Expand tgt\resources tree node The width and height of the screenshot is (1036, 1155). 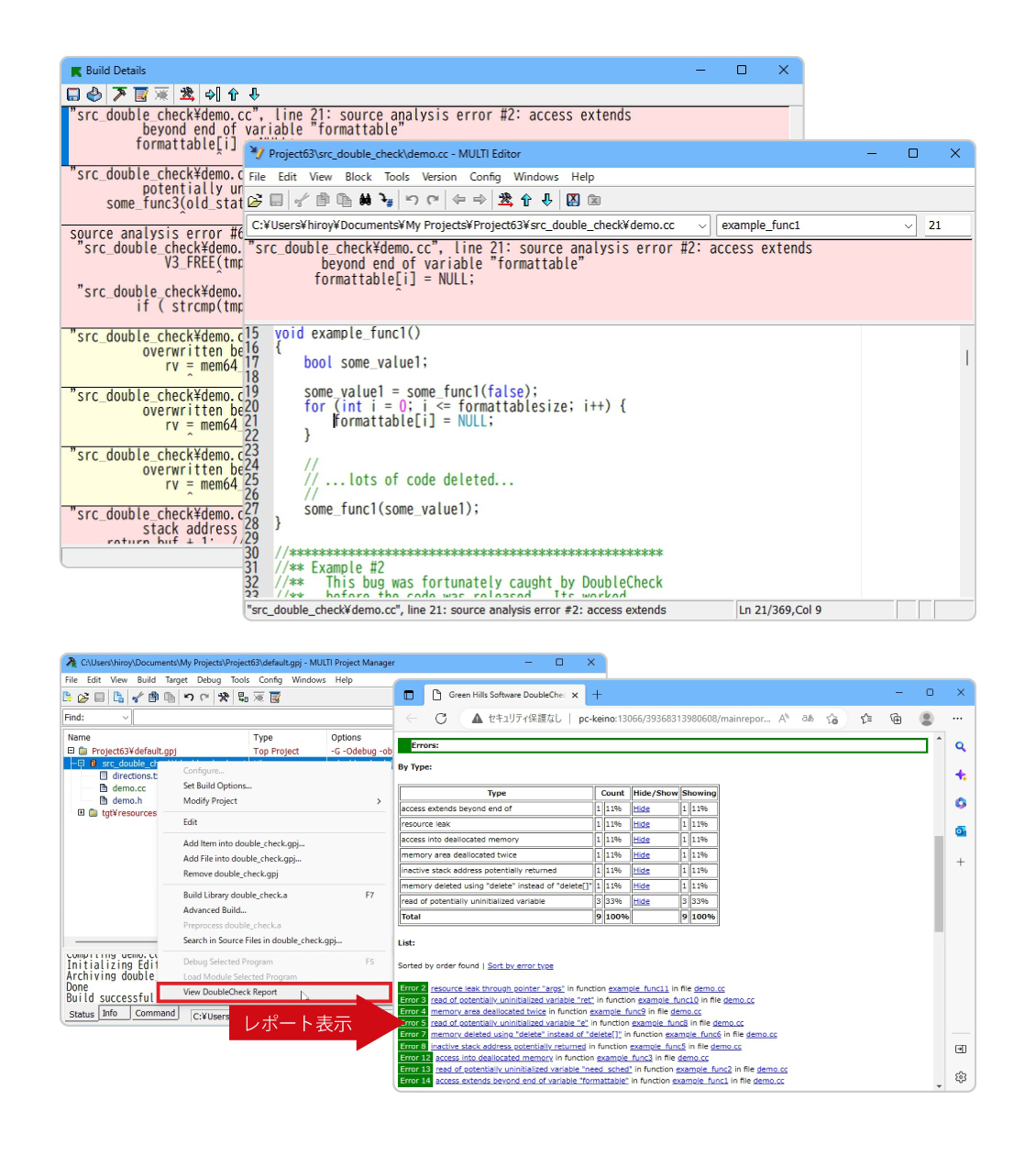click(x=81, y=812)
